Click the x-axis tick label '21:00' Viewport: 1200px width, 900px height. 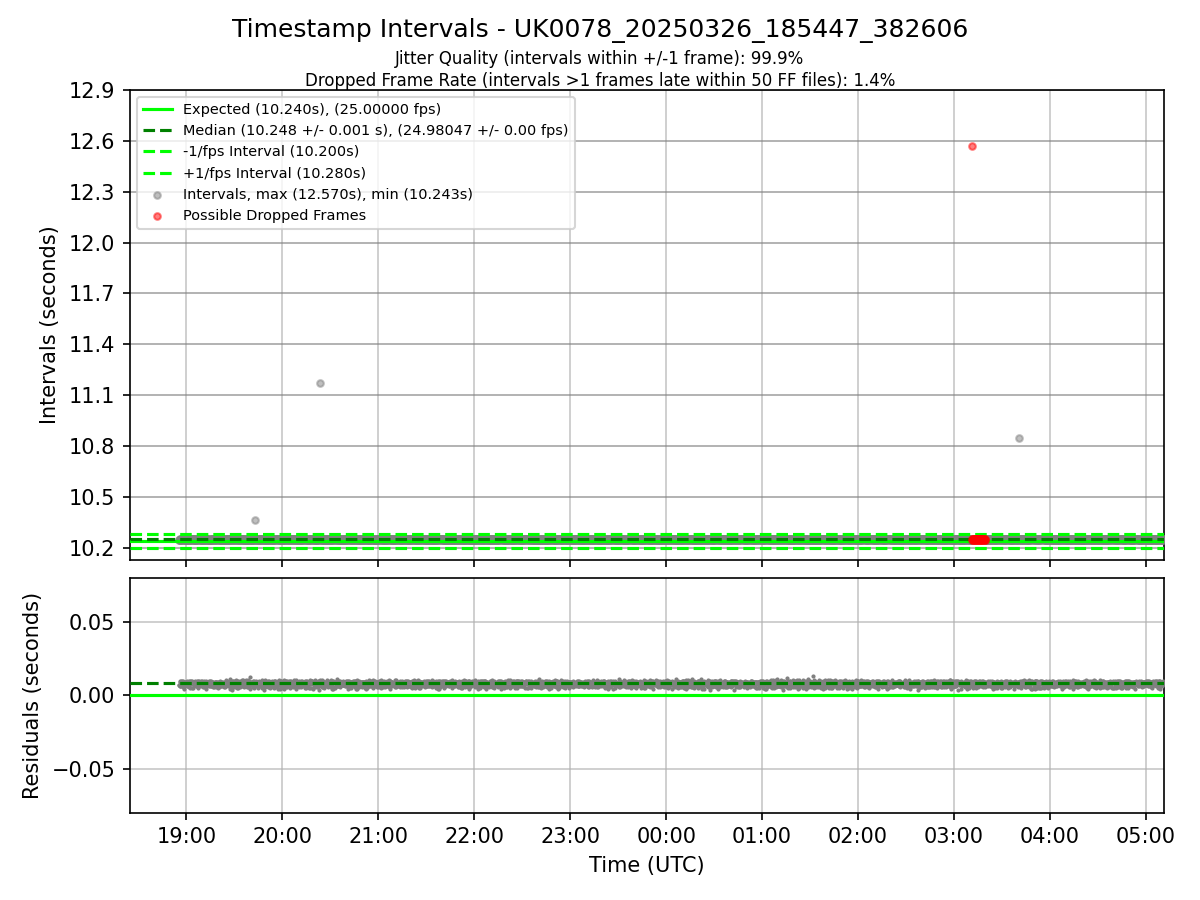point(378,835)
